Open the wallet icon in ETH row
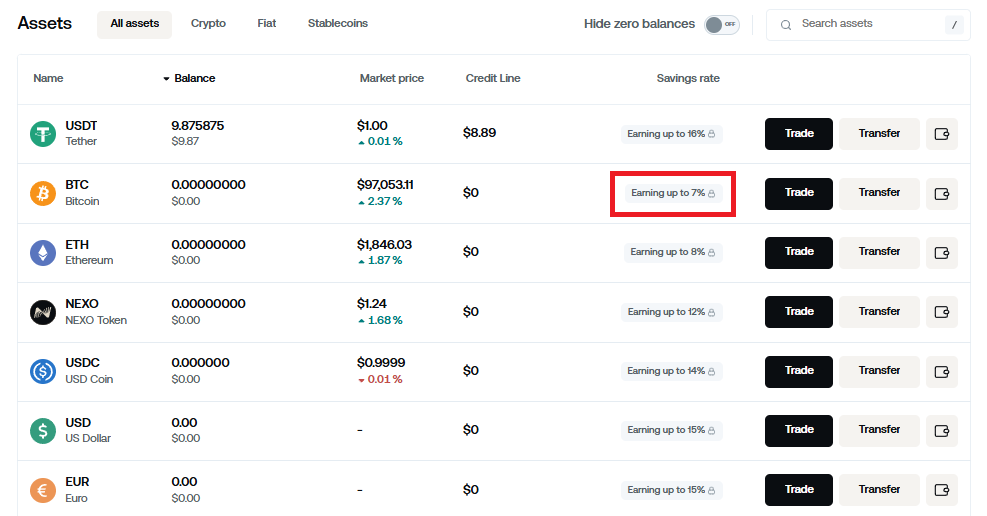Image resolution: width=987 pixels, height=516 pixels. (x=942, y=252)
